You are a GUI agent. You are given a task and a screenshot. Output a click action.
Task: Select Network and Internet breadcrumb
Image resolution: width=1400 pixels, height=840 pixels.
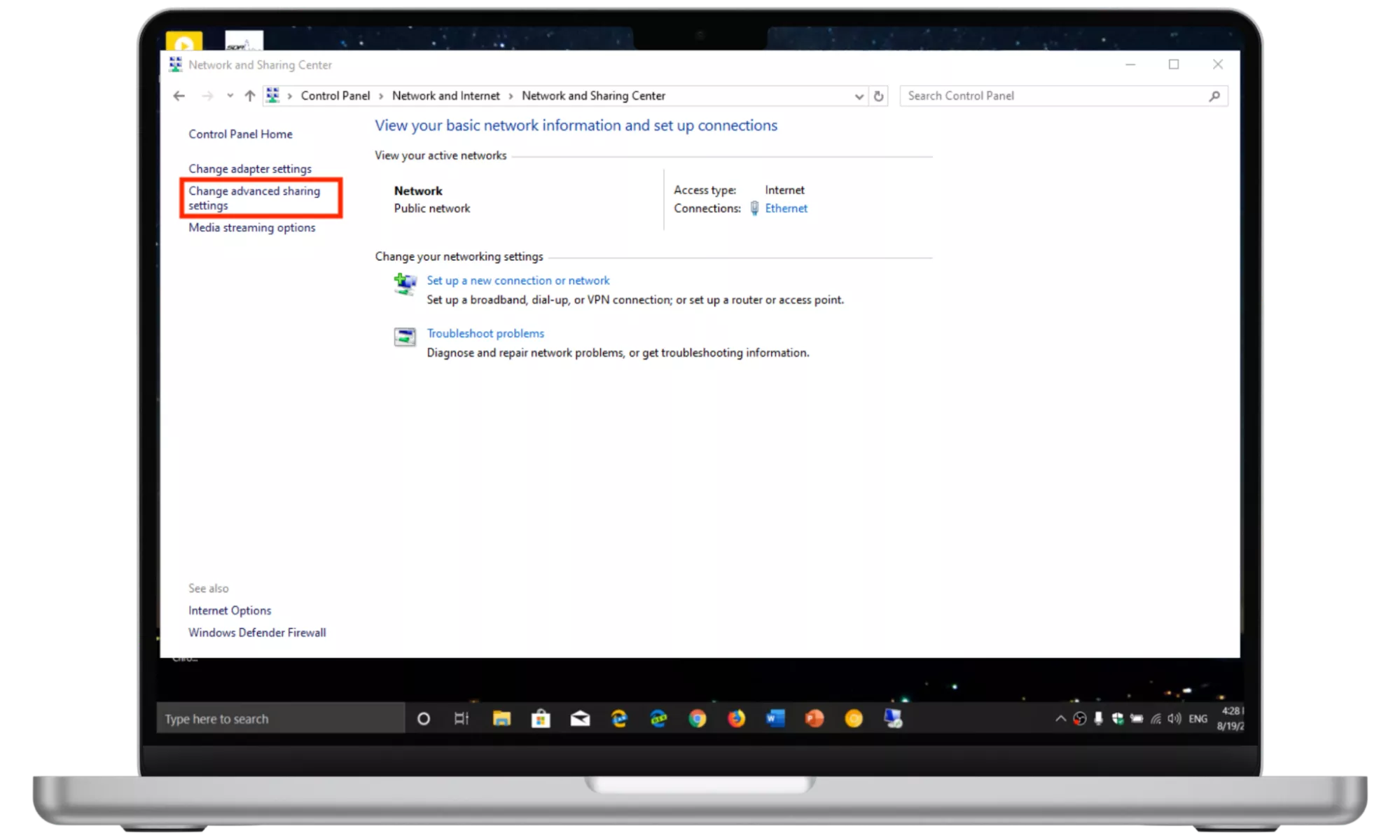click(x=446, y=96)
